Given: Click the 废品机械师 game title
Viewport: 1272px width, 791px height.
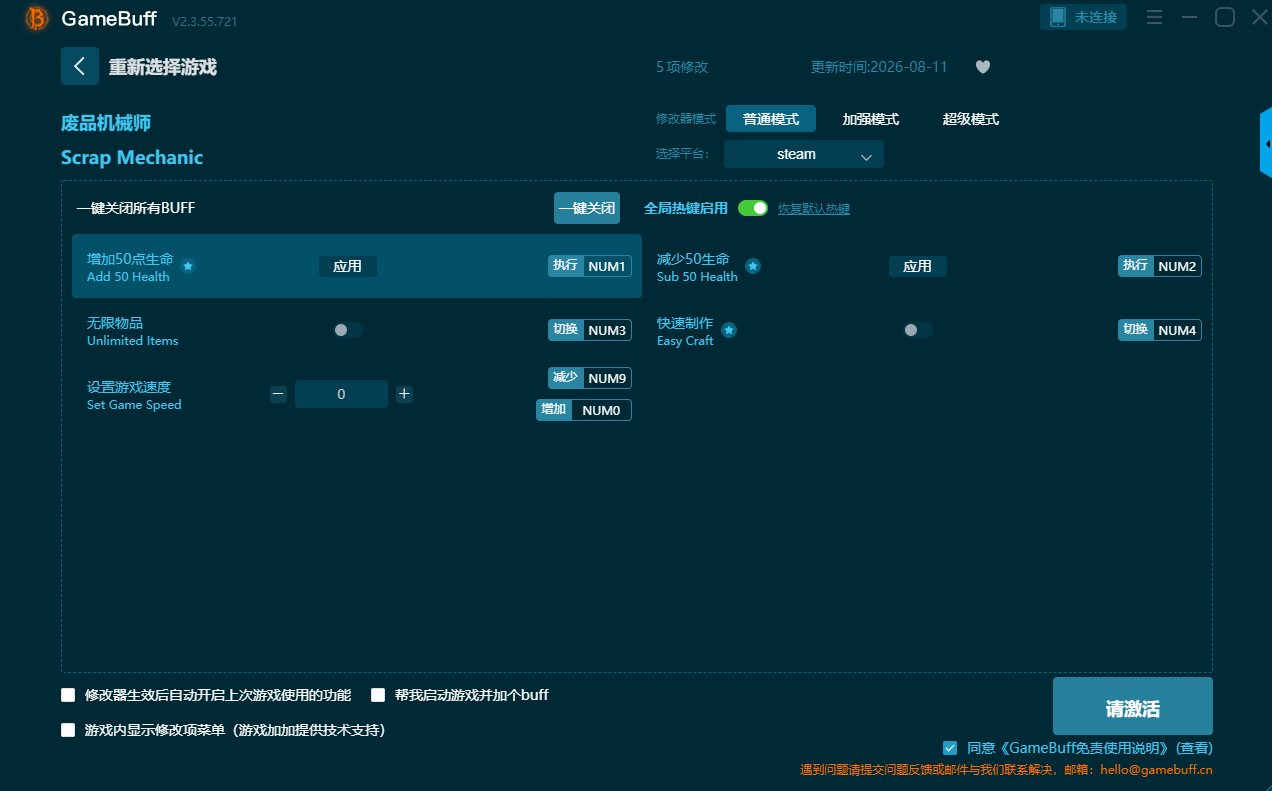Looking at the screenshot, I should pos(106,123).
